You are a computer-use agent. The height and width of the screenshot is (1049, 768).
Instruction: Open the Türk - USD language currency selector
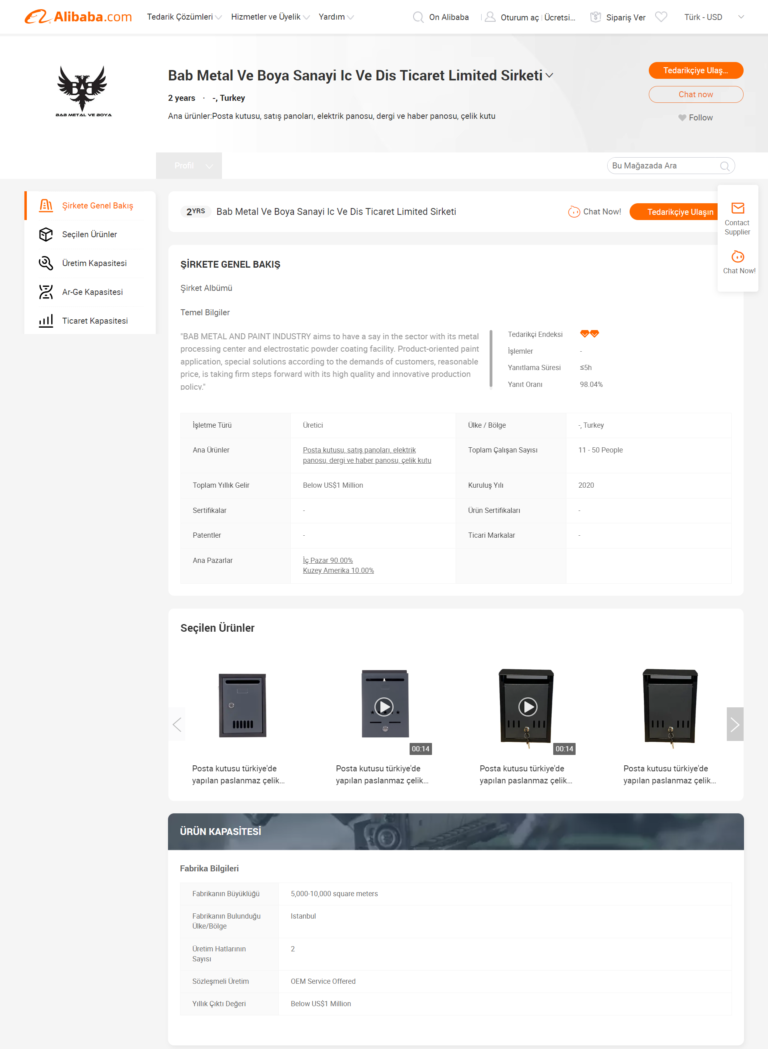714,17
